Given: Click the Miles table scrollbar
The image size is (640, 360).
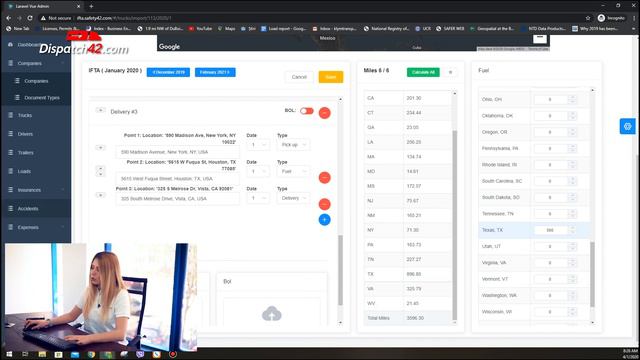Looking at the screenshot, I should (455, 224).
